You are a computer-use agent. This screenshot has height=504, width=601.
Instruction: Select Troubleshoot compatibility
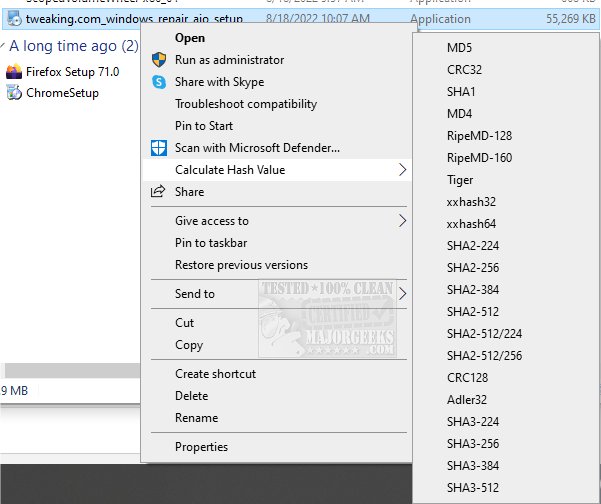tap(276, 104)
